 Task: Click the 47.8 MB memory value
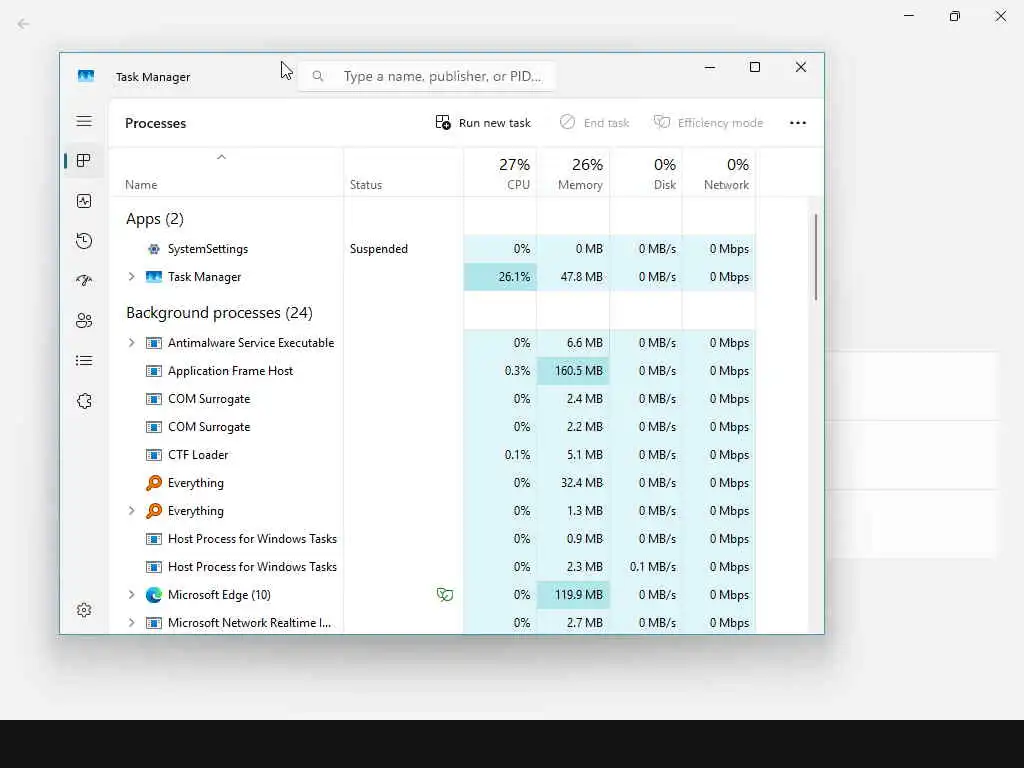tap(581, 277)
